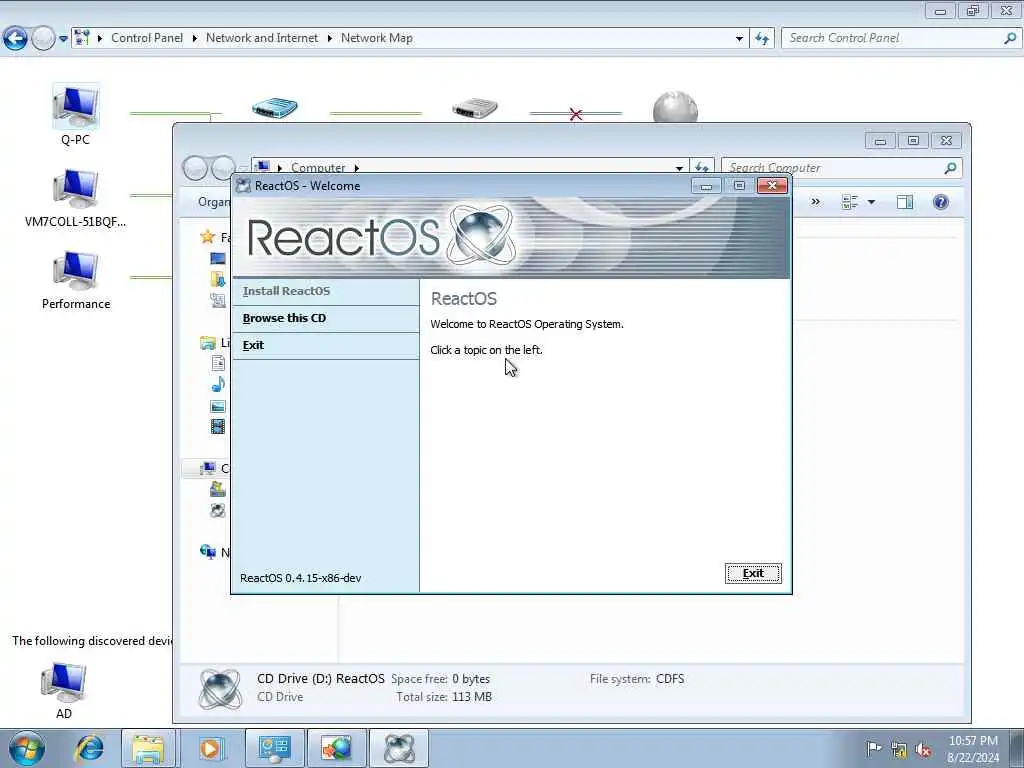Click the Computer breadcrumb in Explorer window

pos(318,168)
